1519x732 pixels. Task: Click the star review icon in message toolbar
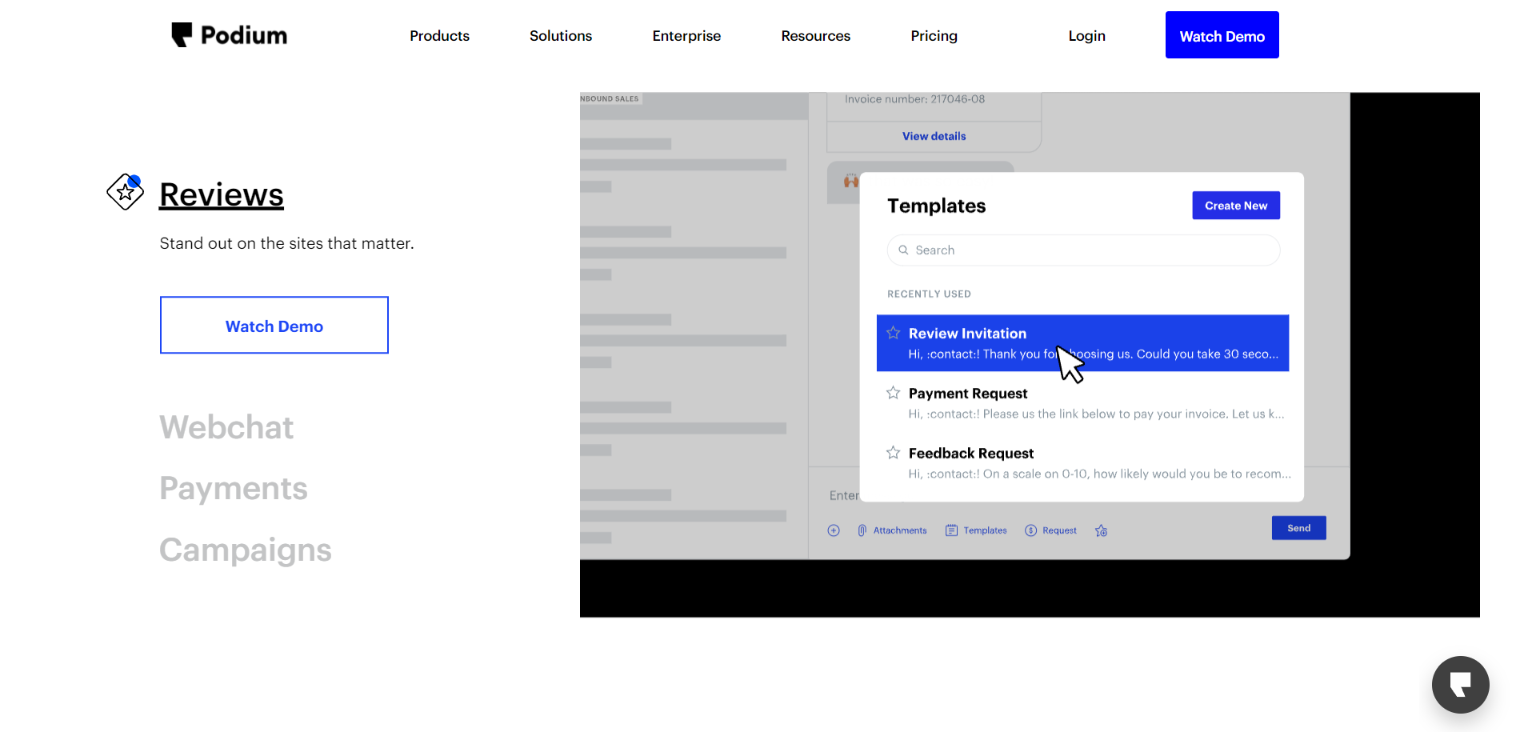pyautogui.click(x=1101, y=530)
